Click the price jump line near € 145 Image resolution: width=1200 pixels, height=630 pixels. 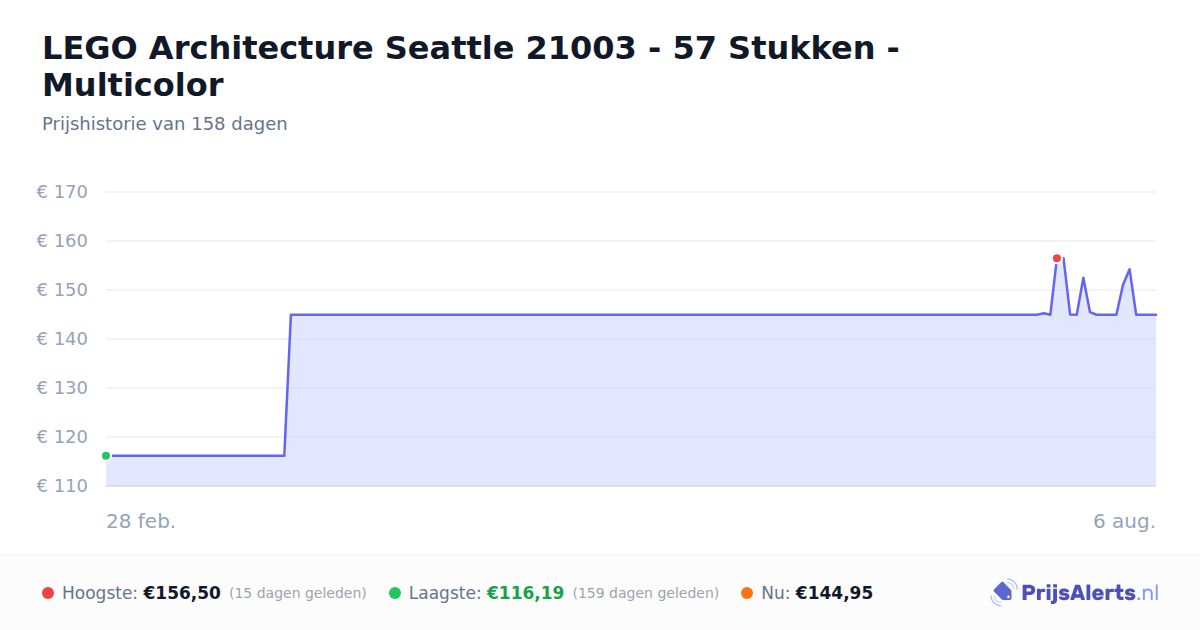click(287, 385)
